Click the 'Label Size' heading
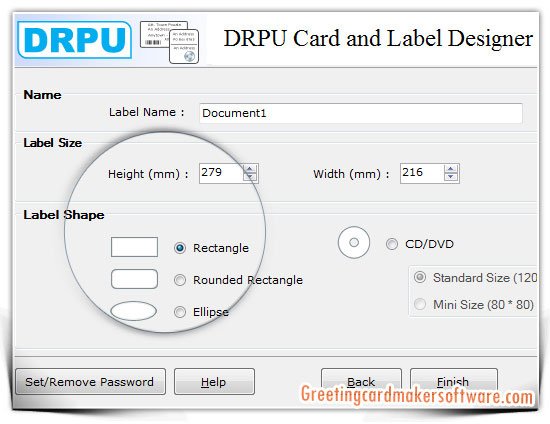 point(53,143)
